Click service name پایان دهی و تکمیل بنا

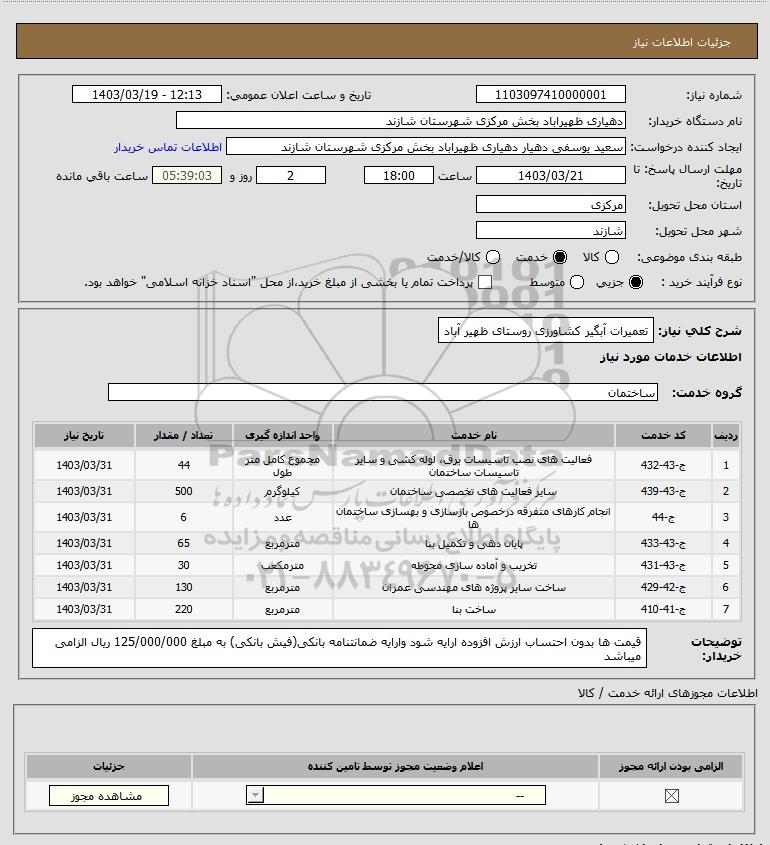point(474,543)
